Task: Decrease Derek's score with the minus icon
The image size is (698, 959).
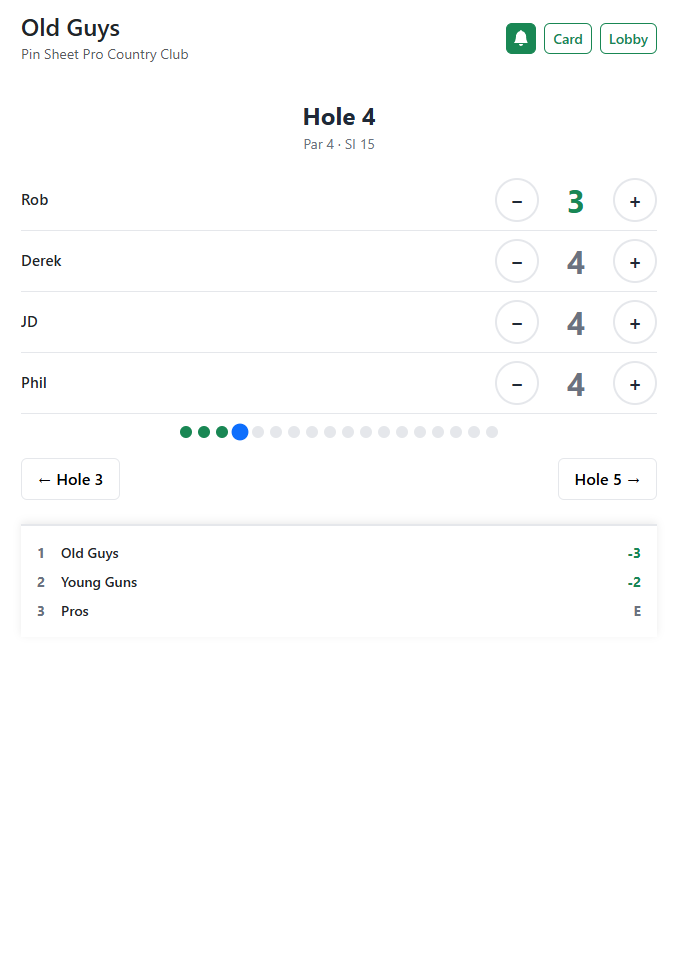Action: coord(517,261)
